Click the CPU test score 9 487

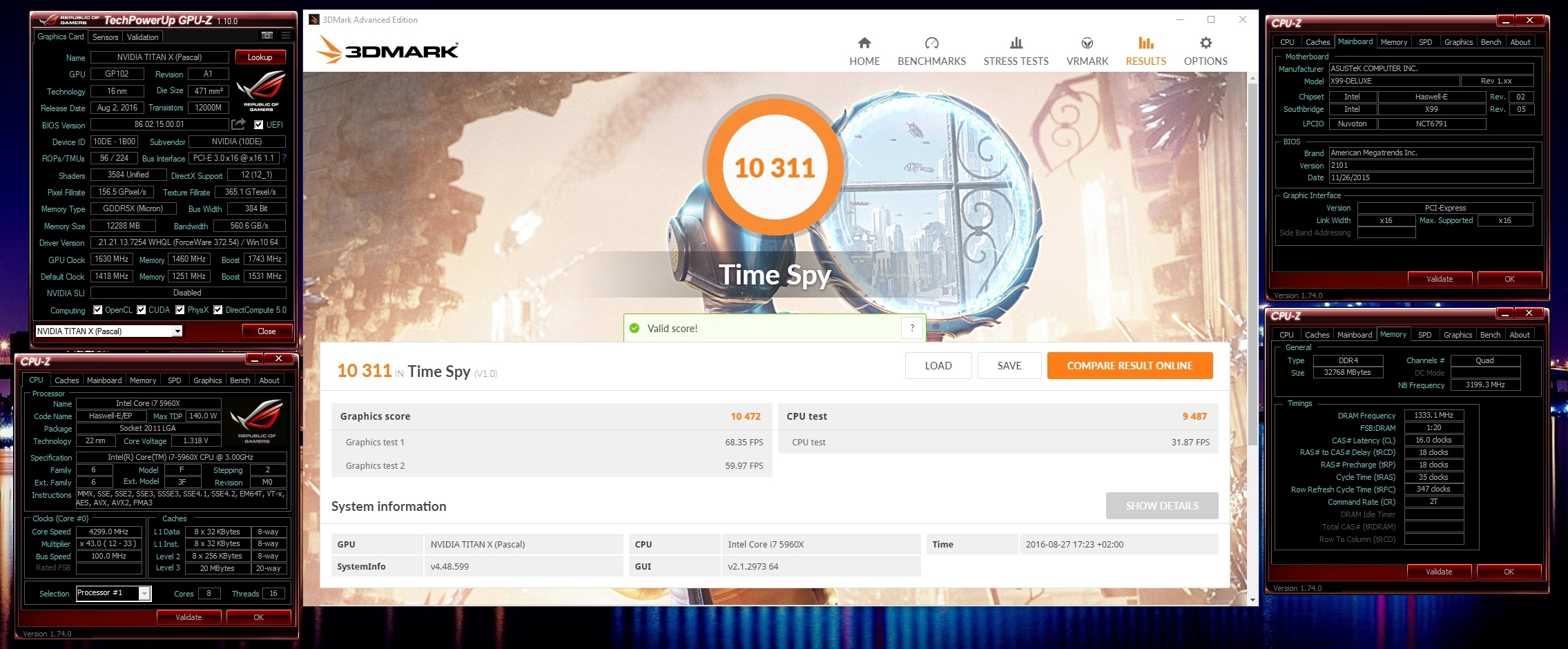[1194, 416]
